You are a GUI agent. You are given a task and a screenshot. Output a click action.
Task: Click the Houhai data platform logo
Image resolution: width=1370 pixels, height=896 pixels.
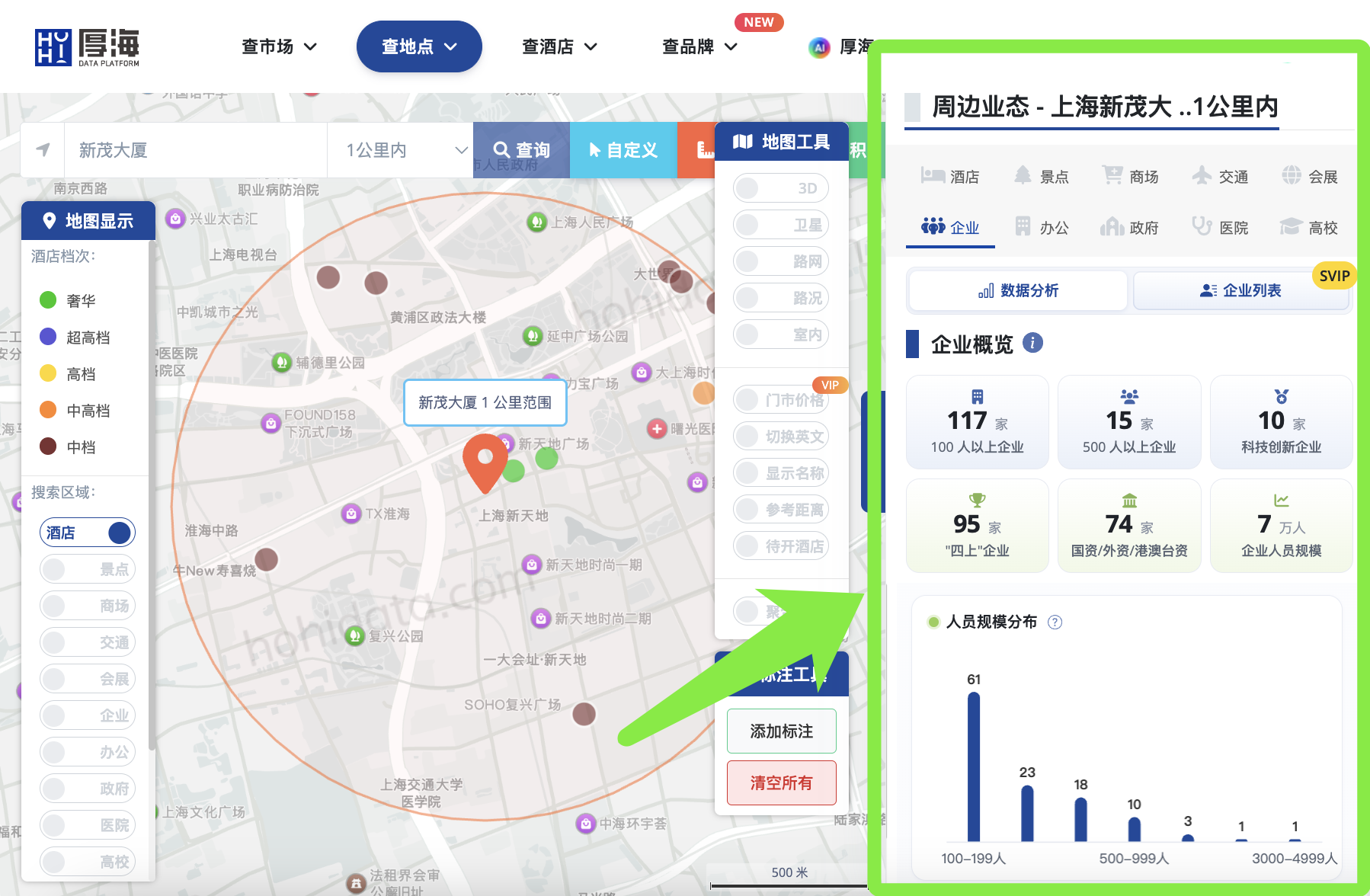click(x=87, y=47)
